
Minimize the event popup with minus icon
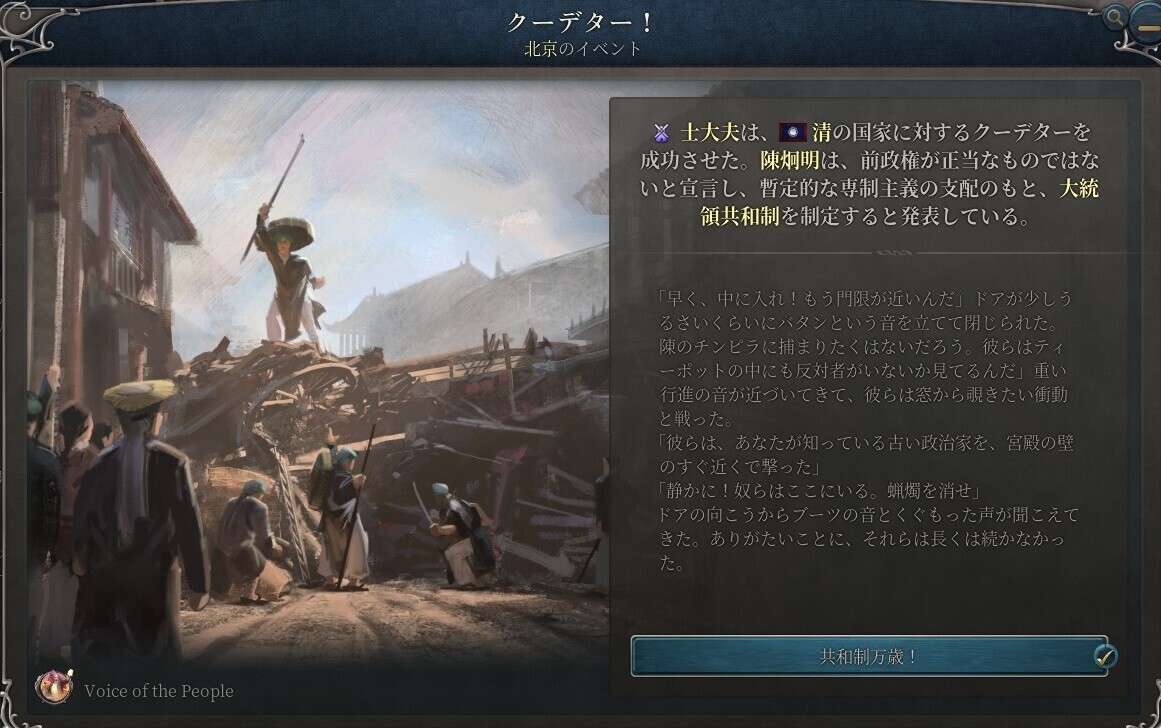click(1146, 22)
